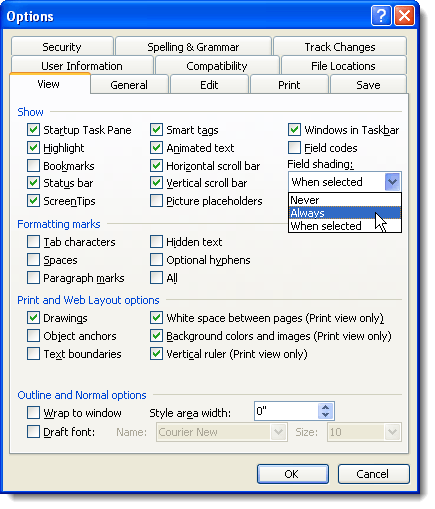The width and height of the screenshot is (435, 509).
Task: Enable Object anchors
Action: pos(33,336)
